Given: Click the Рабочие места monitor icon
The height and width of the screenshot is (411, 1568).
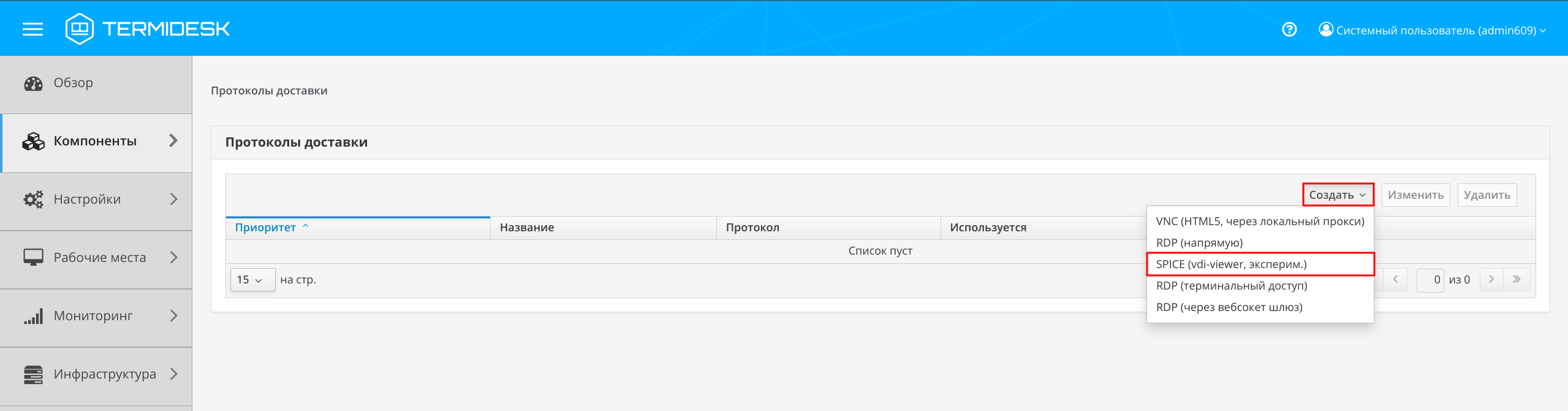Looking at the screenshot, I should click(x=33, y=258).
